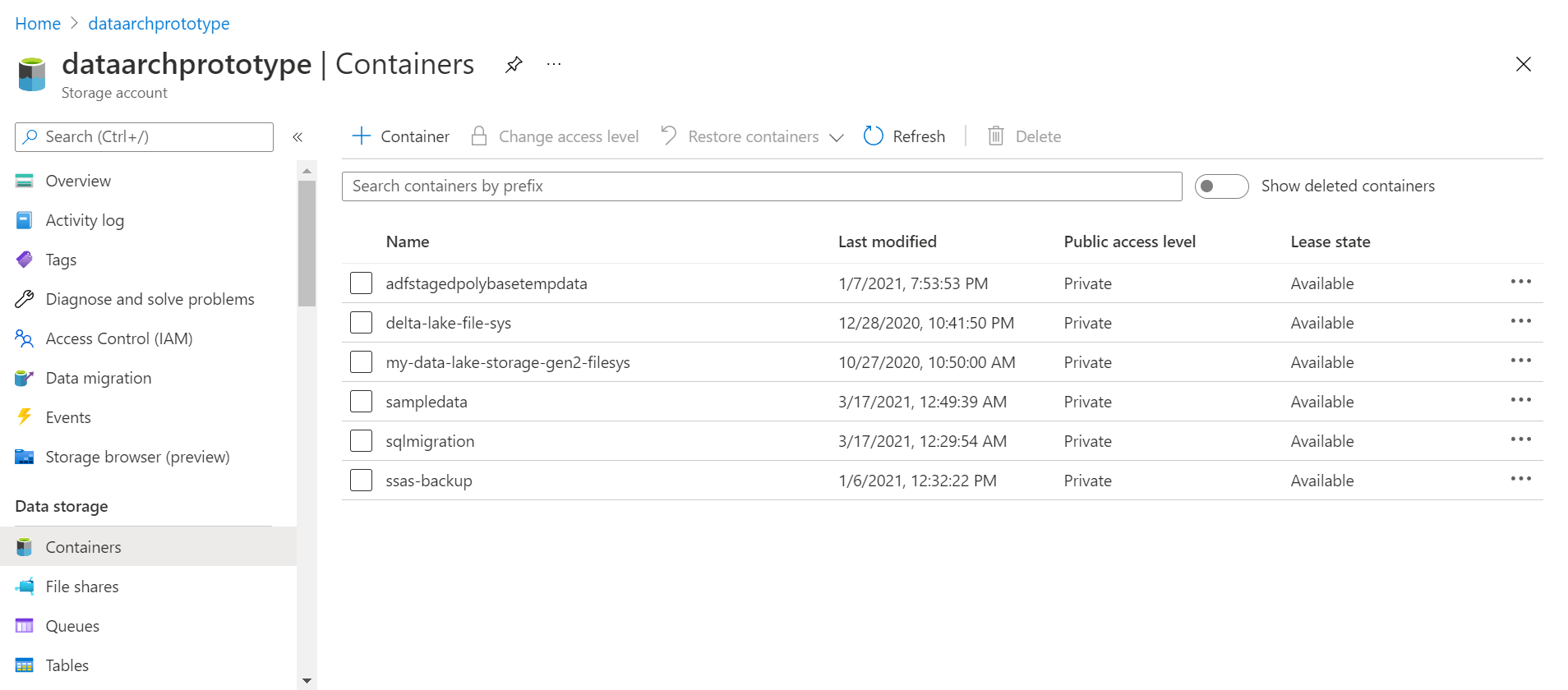
Task: Open row menu for sampledata
Action: click(1520, 400)
